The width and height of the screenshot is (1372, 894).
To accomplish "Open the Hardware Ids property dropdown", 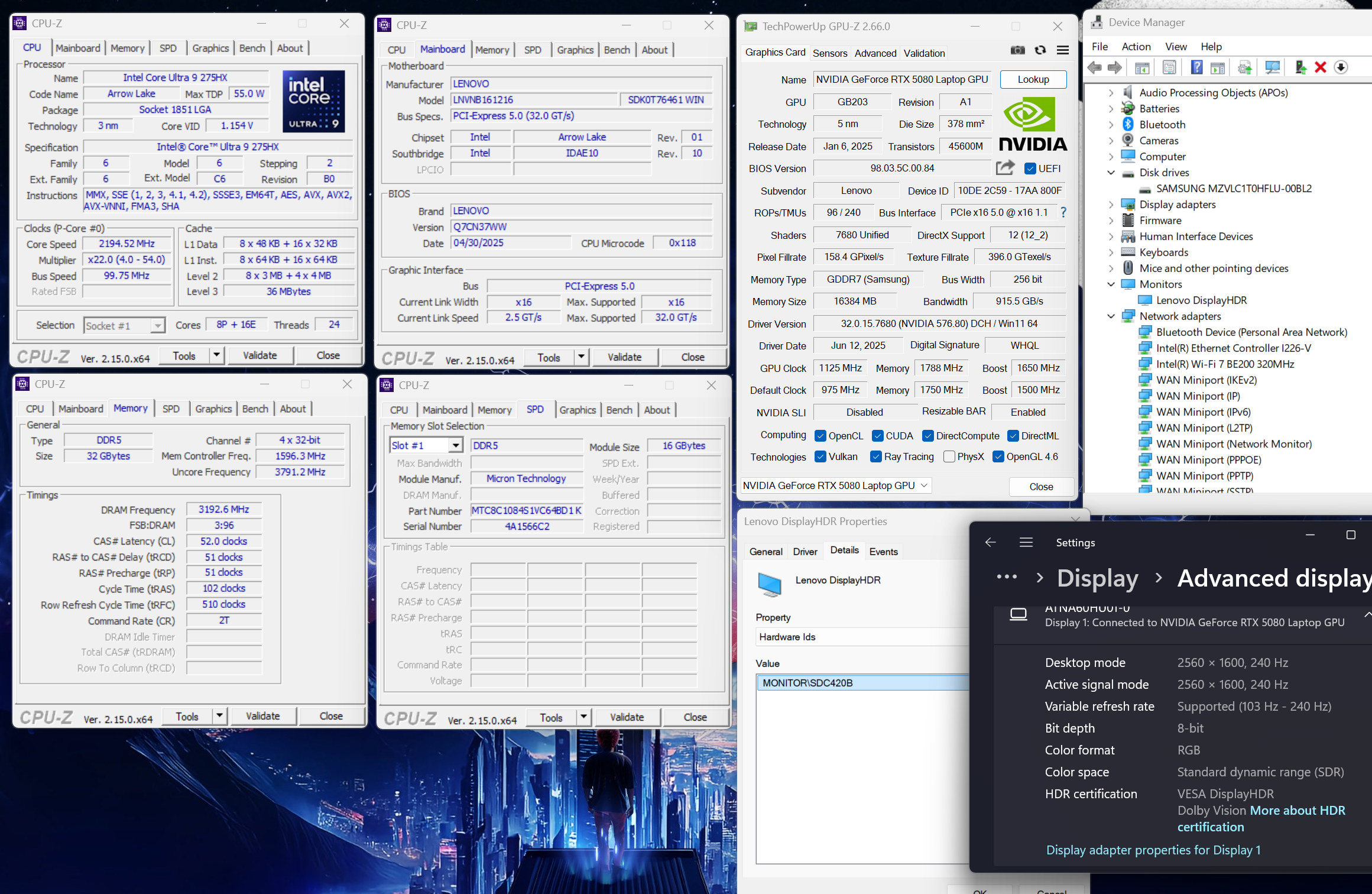I will 862,637.
